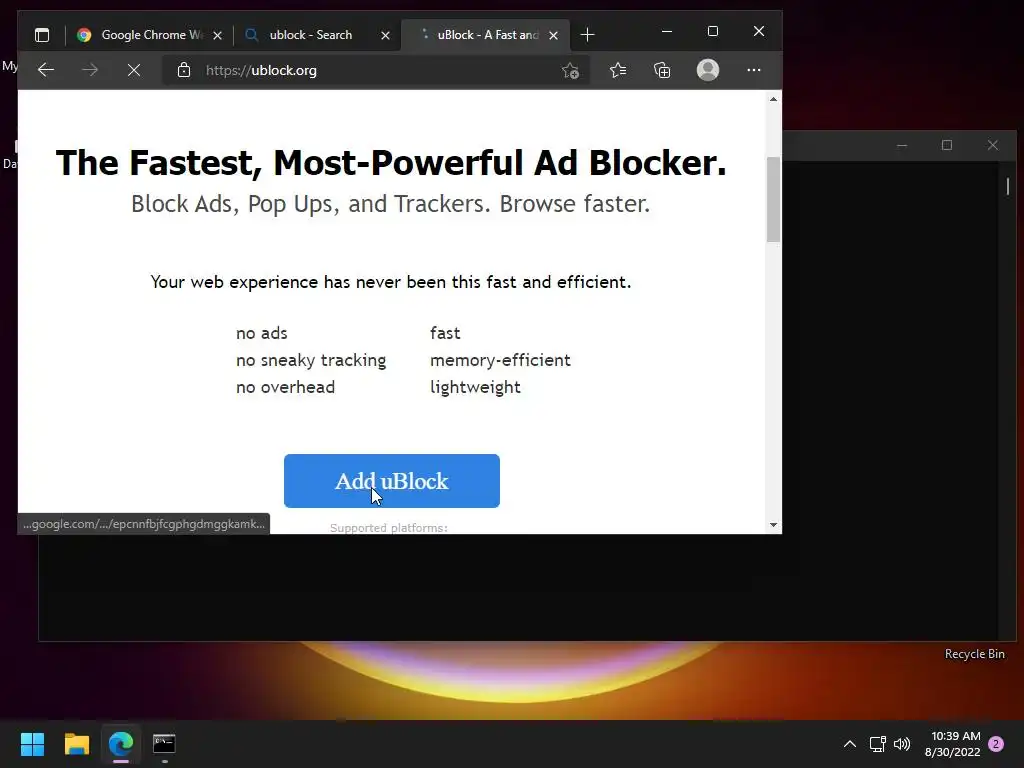
Task: Open the tab actions menu icon
Action: tap(42, 35)
